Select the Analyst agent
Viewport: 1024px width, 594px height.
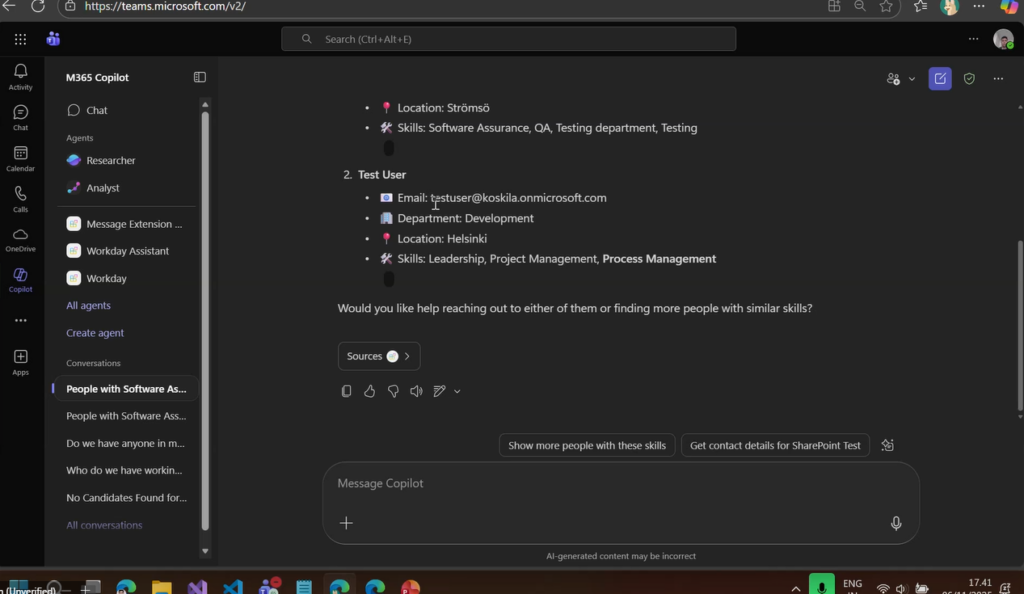click(127, 187)
